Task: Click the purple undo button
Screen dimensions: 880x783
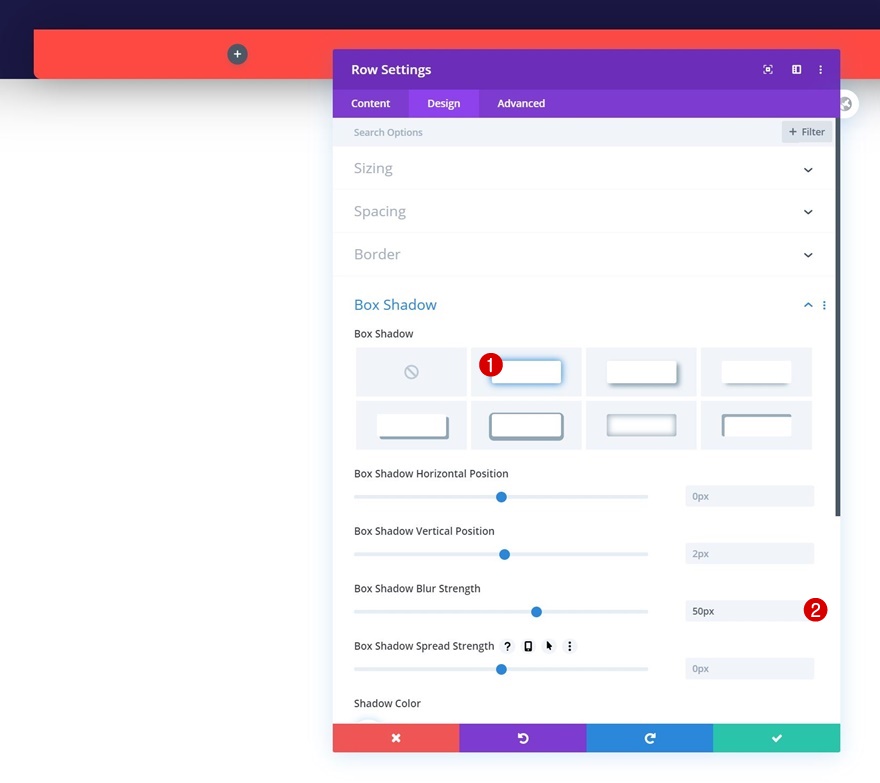Action: tap(523, 738)
